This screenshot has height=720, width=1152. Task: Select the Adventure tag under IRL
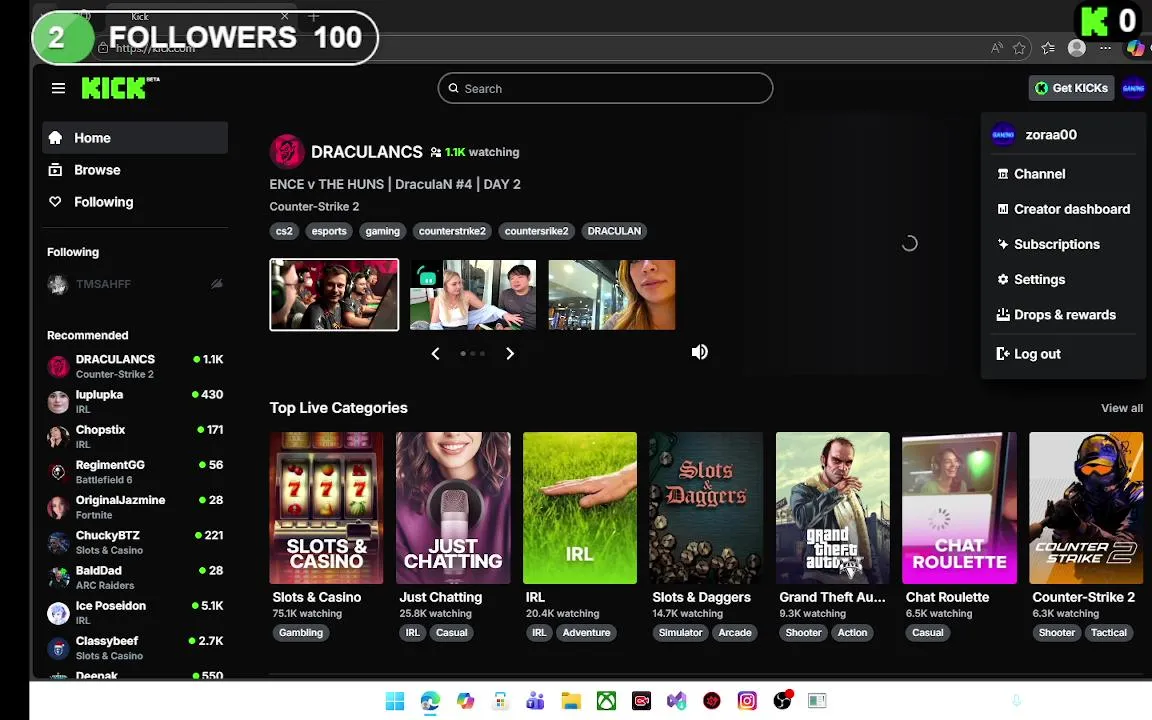[x=586, y=633]
